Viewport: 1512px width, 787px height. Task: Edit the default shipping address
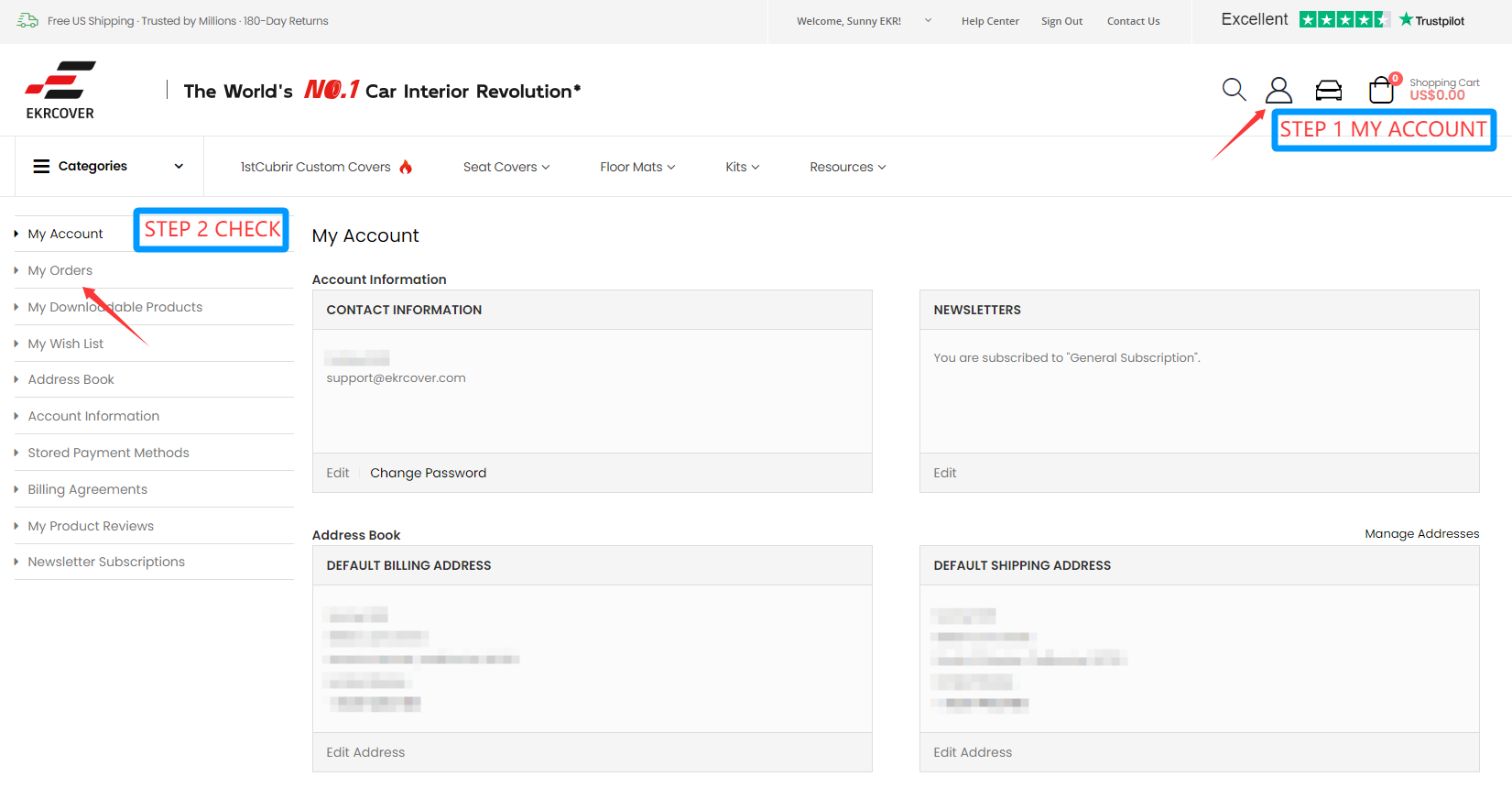click(973, 752)
